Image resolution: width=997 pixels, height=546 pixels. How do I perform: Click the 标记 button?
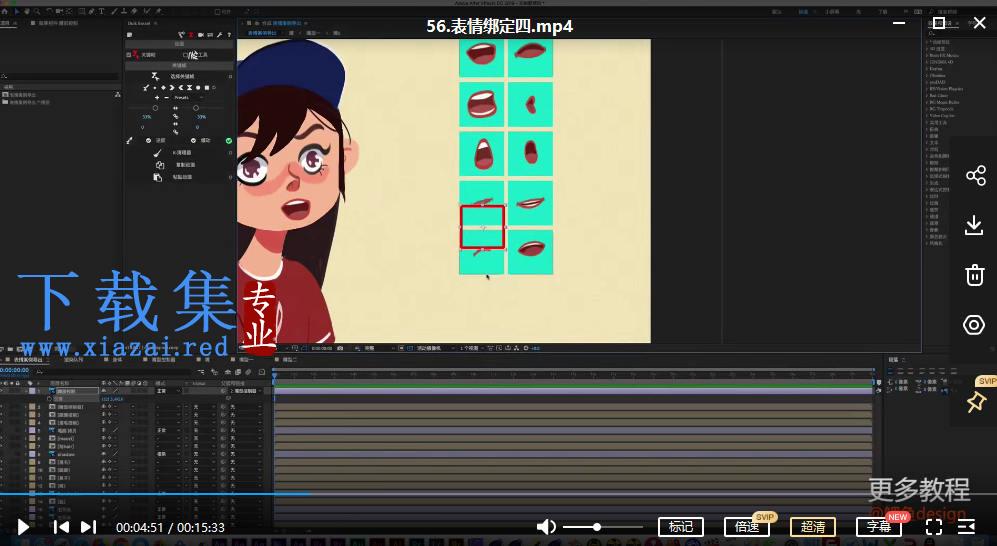pos(680,527)
